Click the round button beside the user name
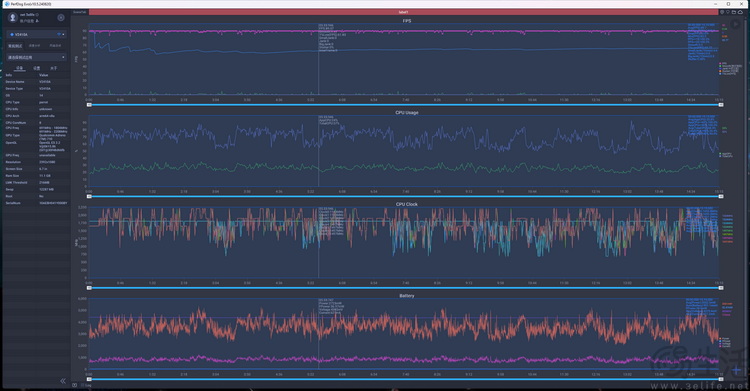The height and width of the screenshot is (391, 750). [x=61, y=18]
